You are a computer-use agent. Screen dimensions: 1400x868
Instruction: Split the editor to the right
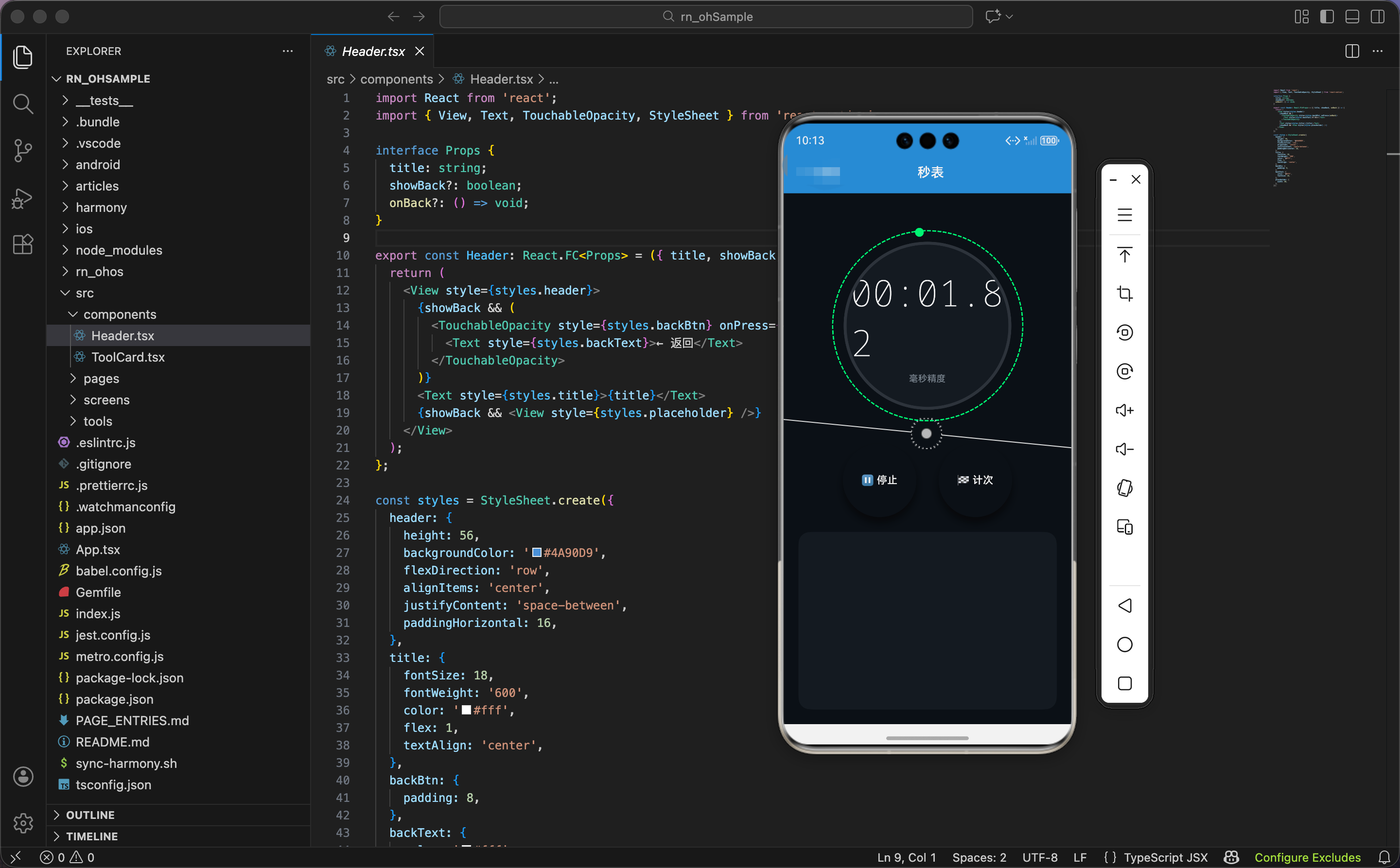click(1352, 51)
